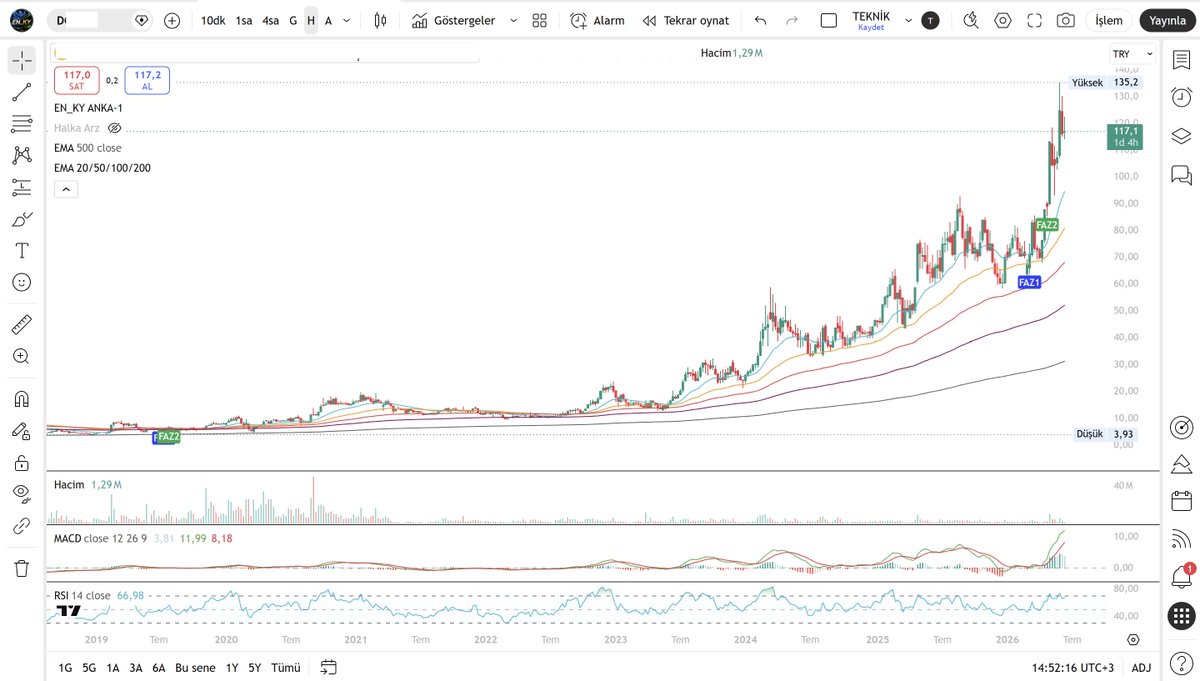
Task: Start Tekrar oynat bar replay
Action: (686, 20)
